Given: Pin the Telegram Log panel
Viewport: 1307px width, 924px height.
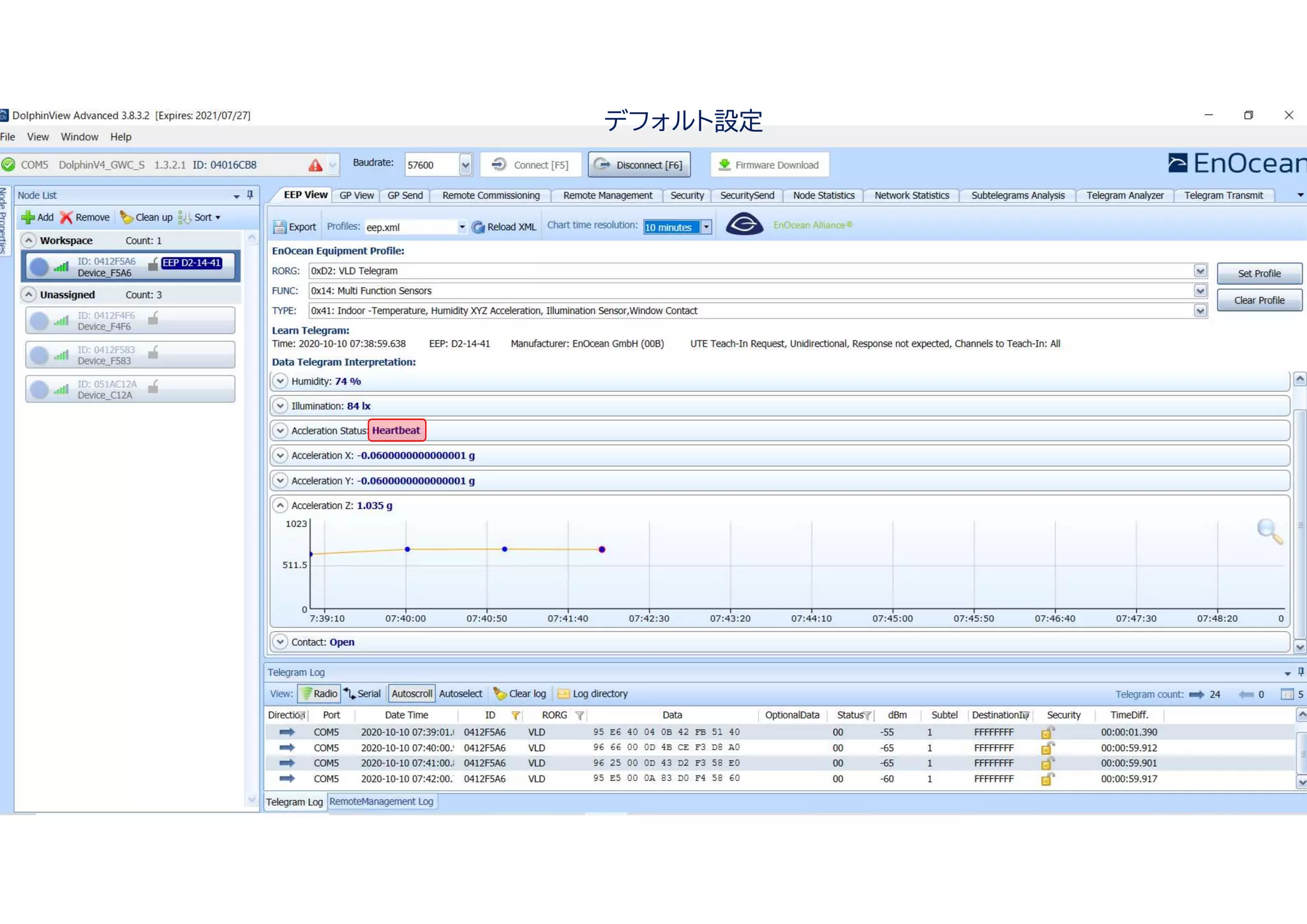Looking at the screenshot, I should [x=1301, y=673].
